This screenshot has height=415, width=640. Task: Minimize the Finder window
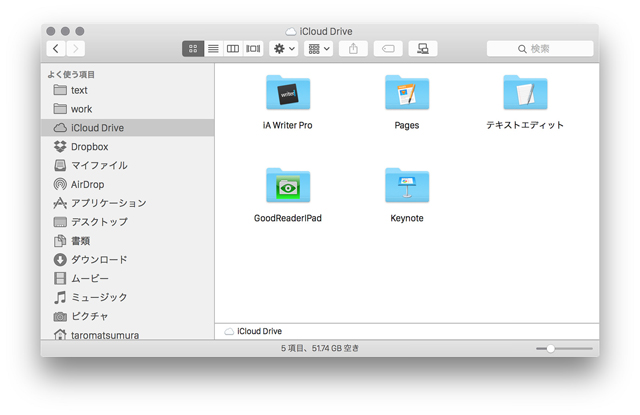coord(65,31)
